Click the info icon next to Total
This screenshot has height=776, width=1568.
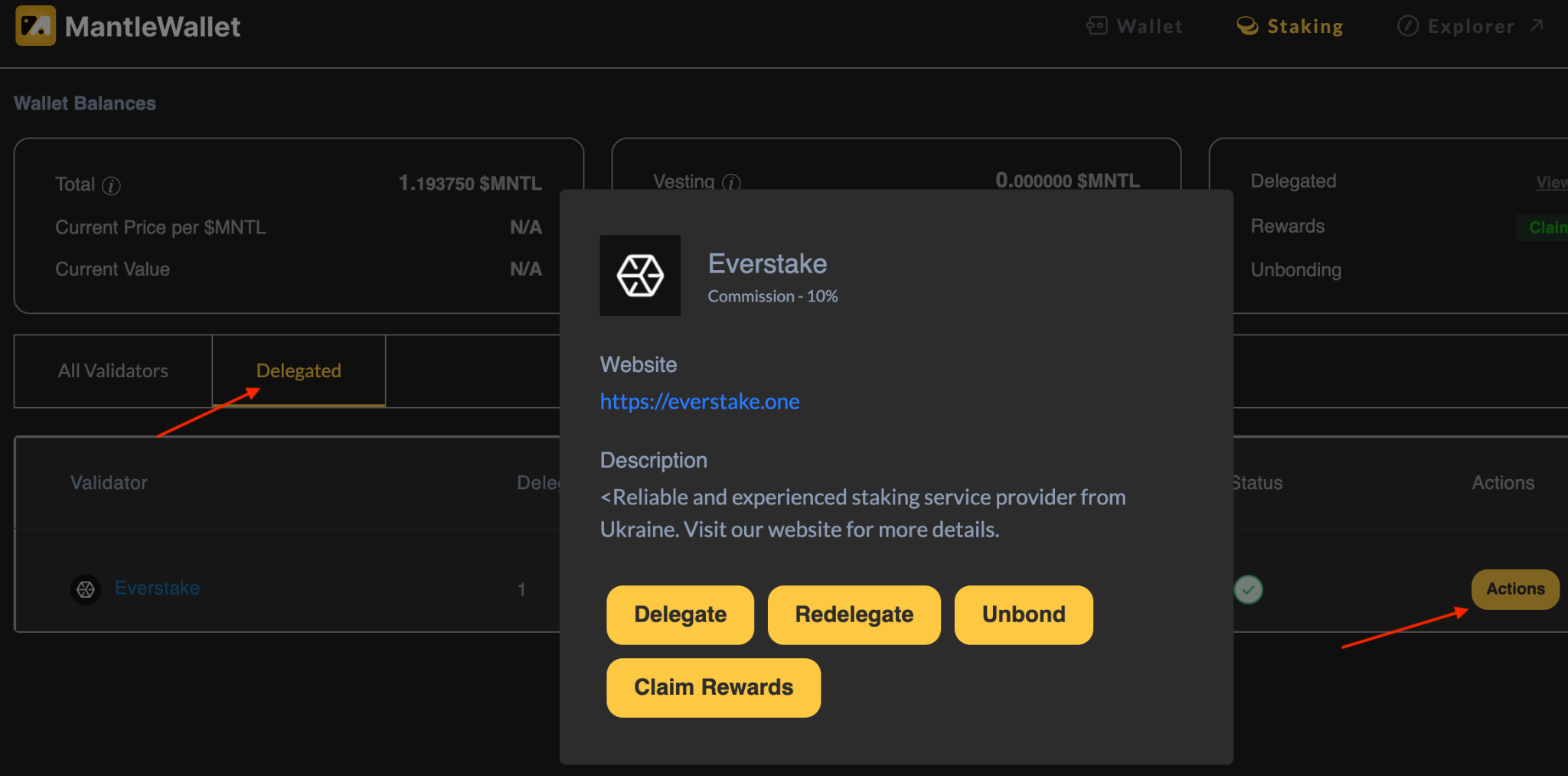111,186
